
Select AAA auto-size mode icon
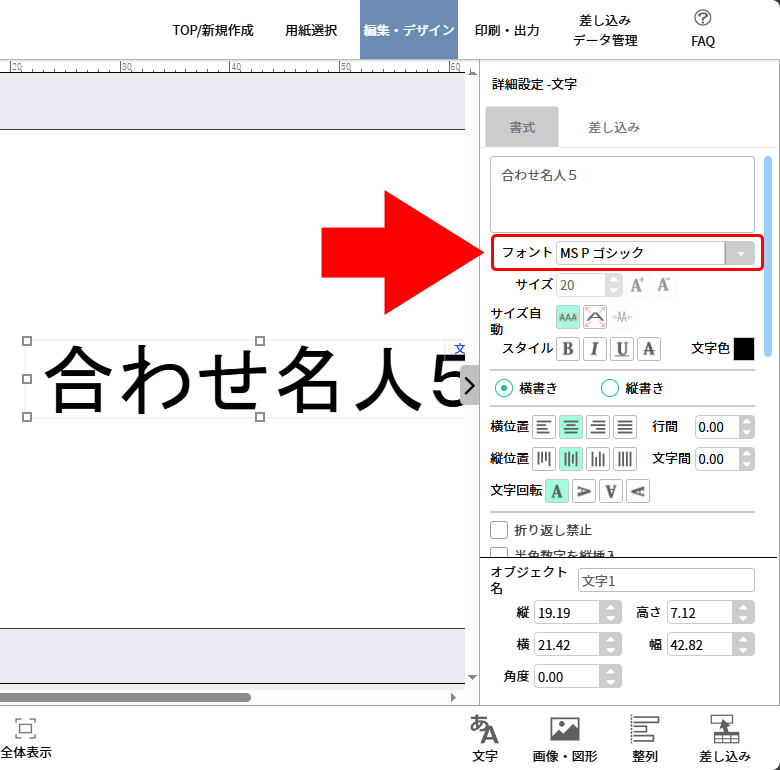(x=568, y=317)
